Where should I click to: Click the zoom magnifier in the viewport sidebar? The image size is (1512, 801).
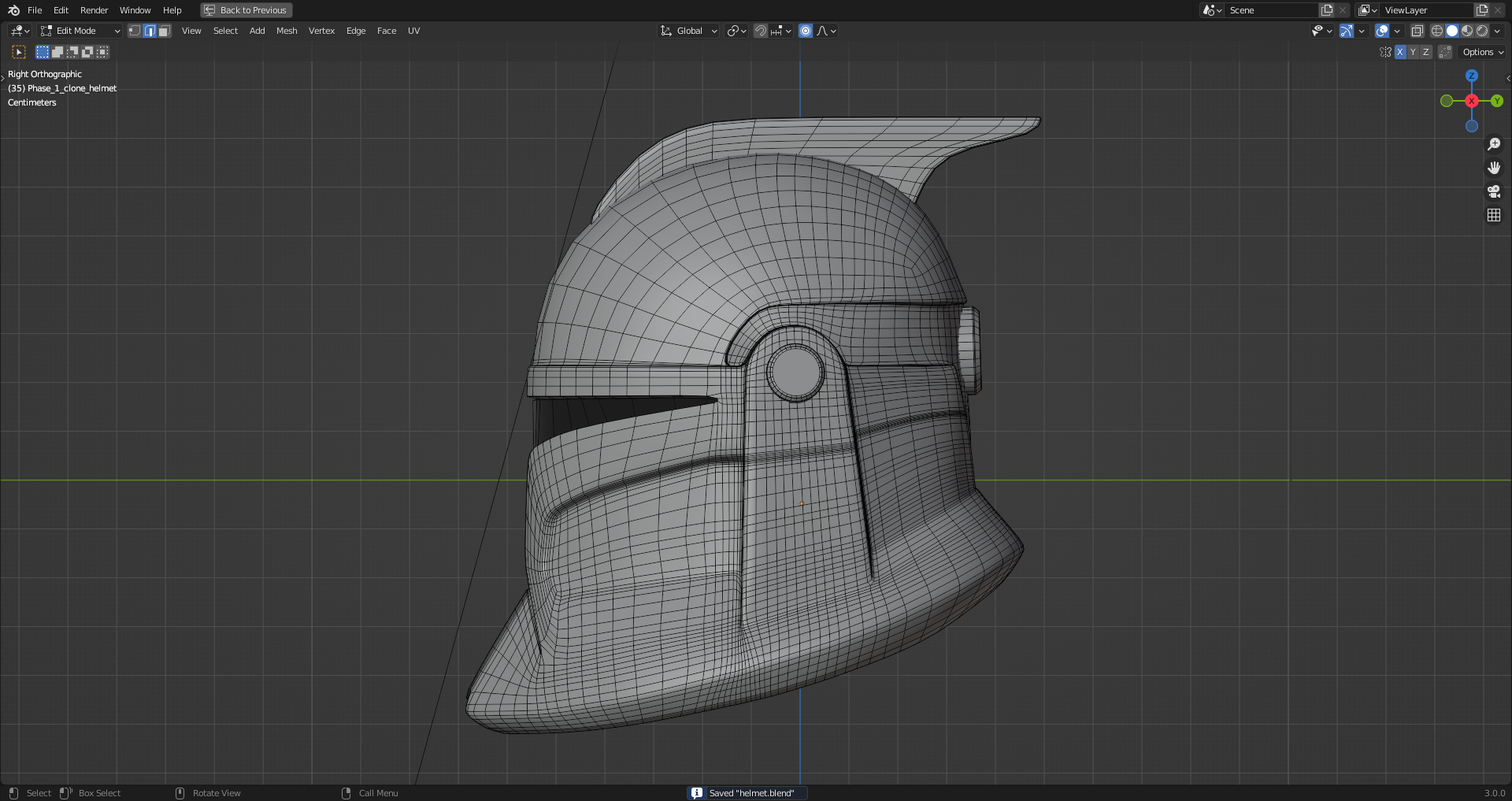1494,143
